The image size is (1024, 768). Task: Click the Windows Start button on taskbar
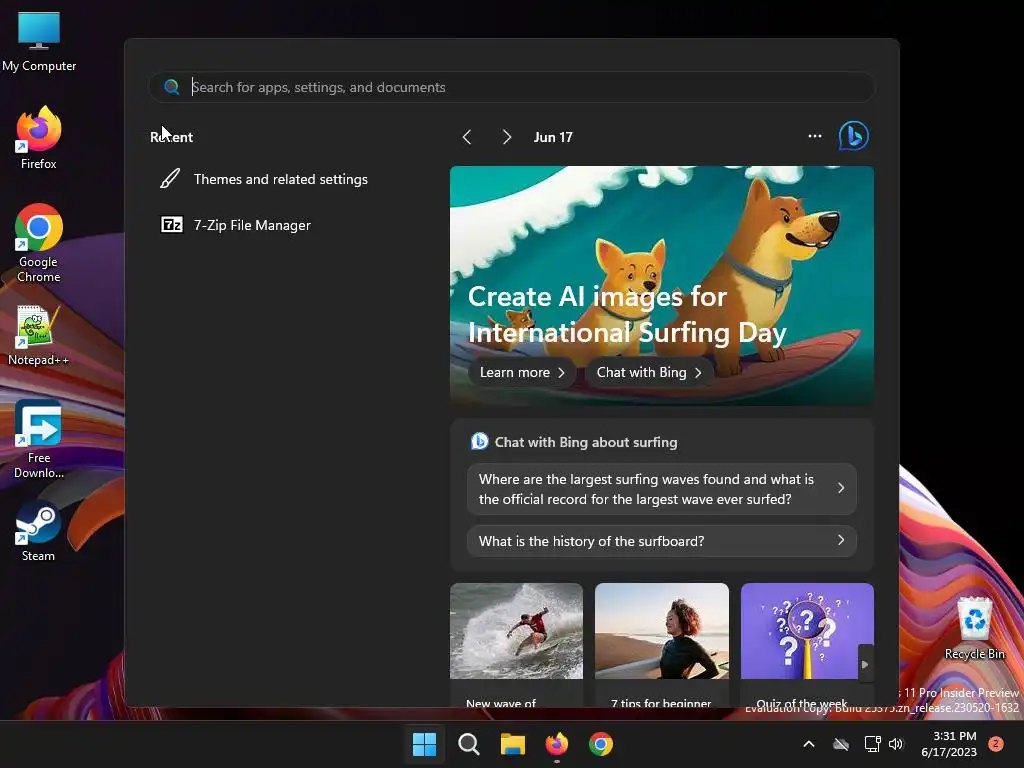click(424, 744)
